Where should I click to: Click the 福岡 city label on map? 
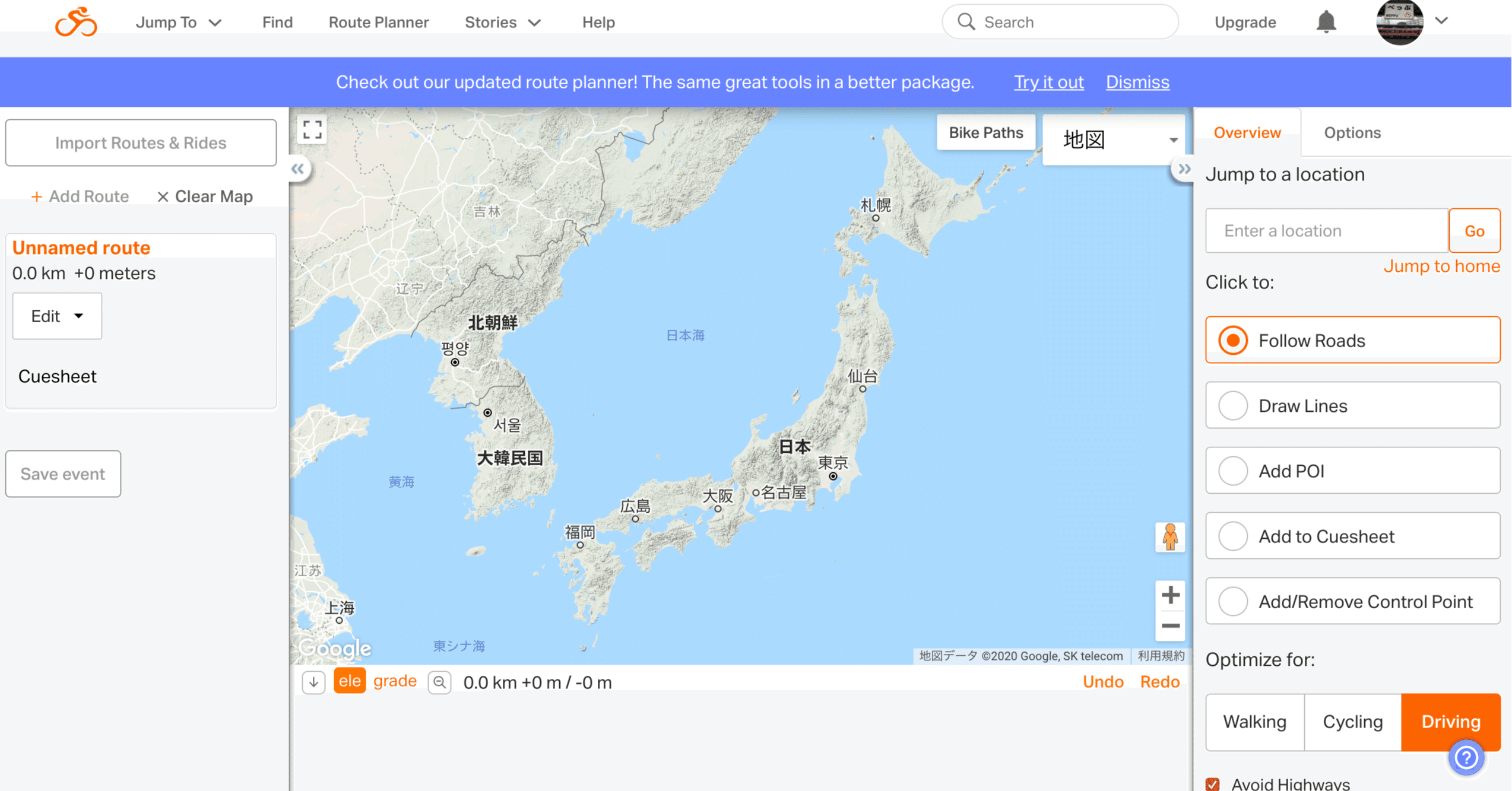[x=579, y=532]
